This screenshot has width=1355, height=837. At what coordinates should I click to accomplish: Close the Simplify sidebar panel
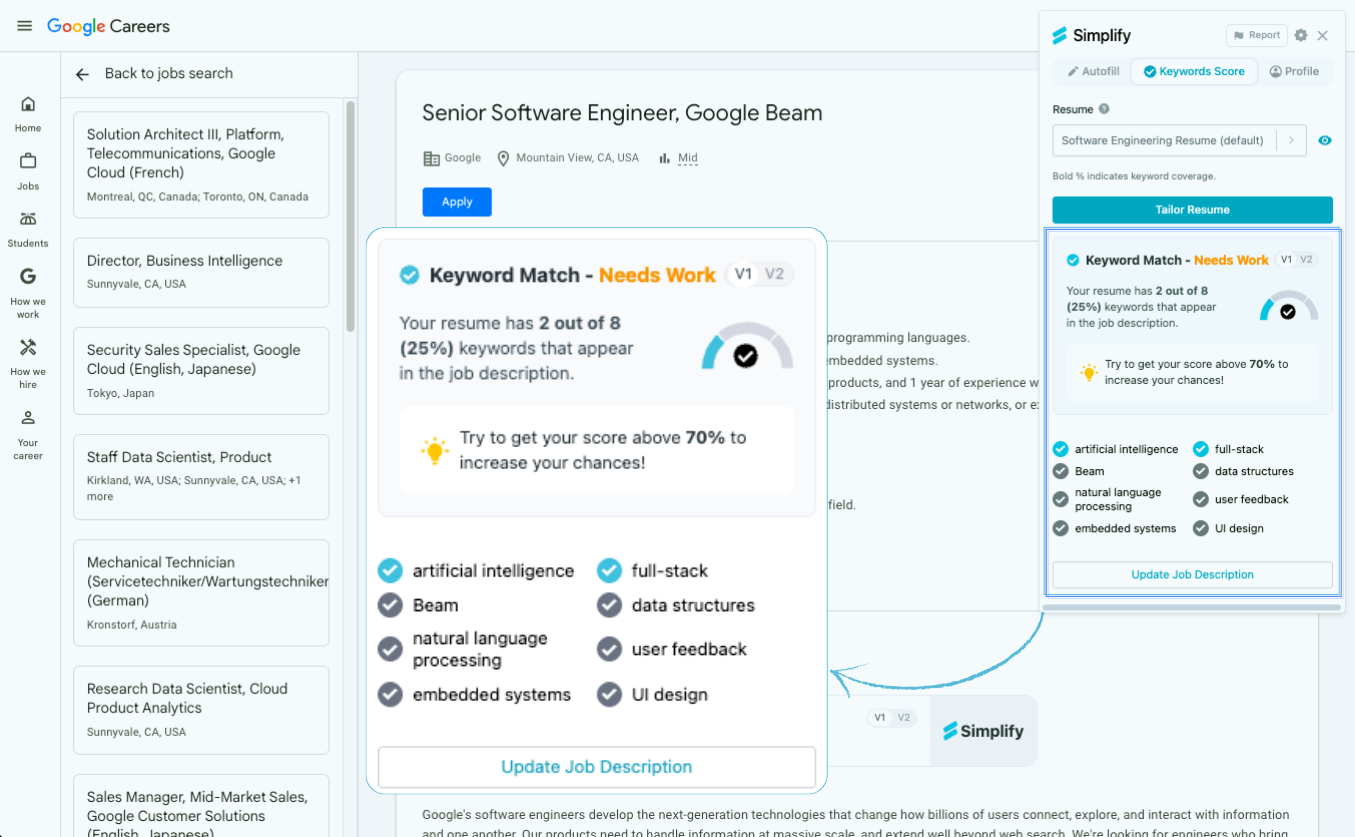[1322, 36]
